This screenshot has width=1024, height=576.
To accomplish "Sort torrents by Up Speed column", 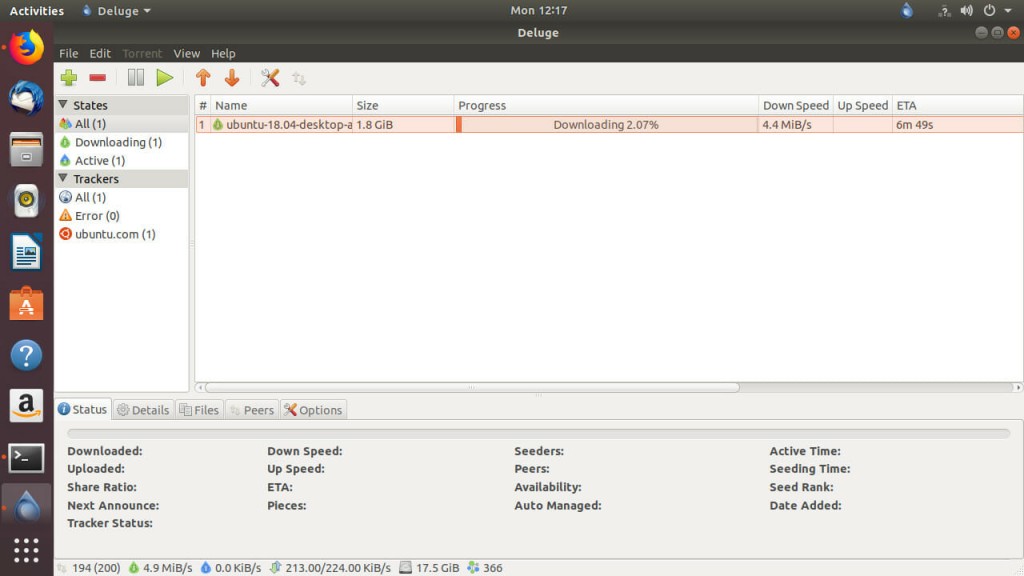I will coord(863,105).
